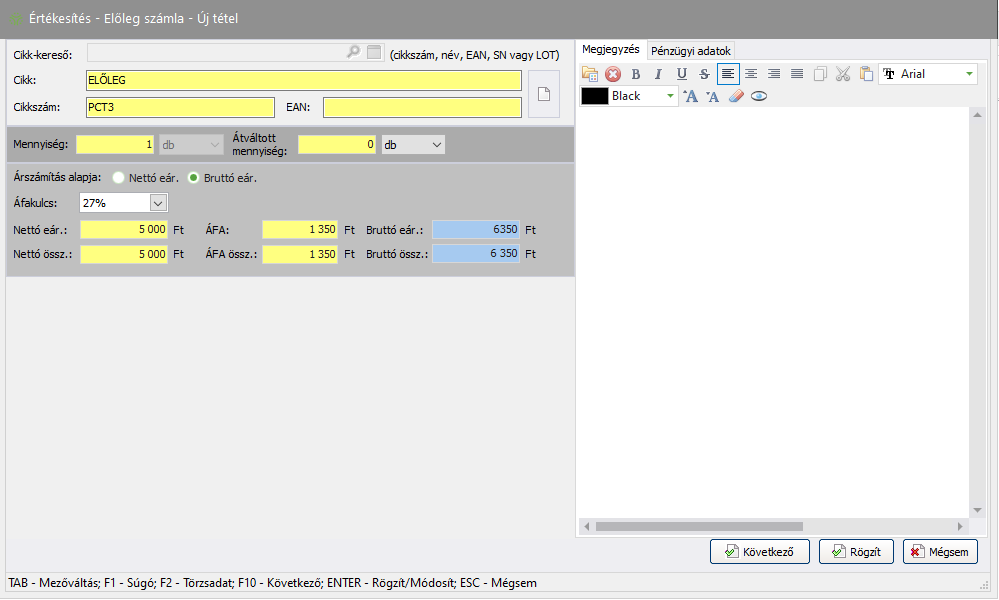The height and width of the screenshot is (600, 999).
Task: Click the paste clipboard icon
Action: click(866, 74)
